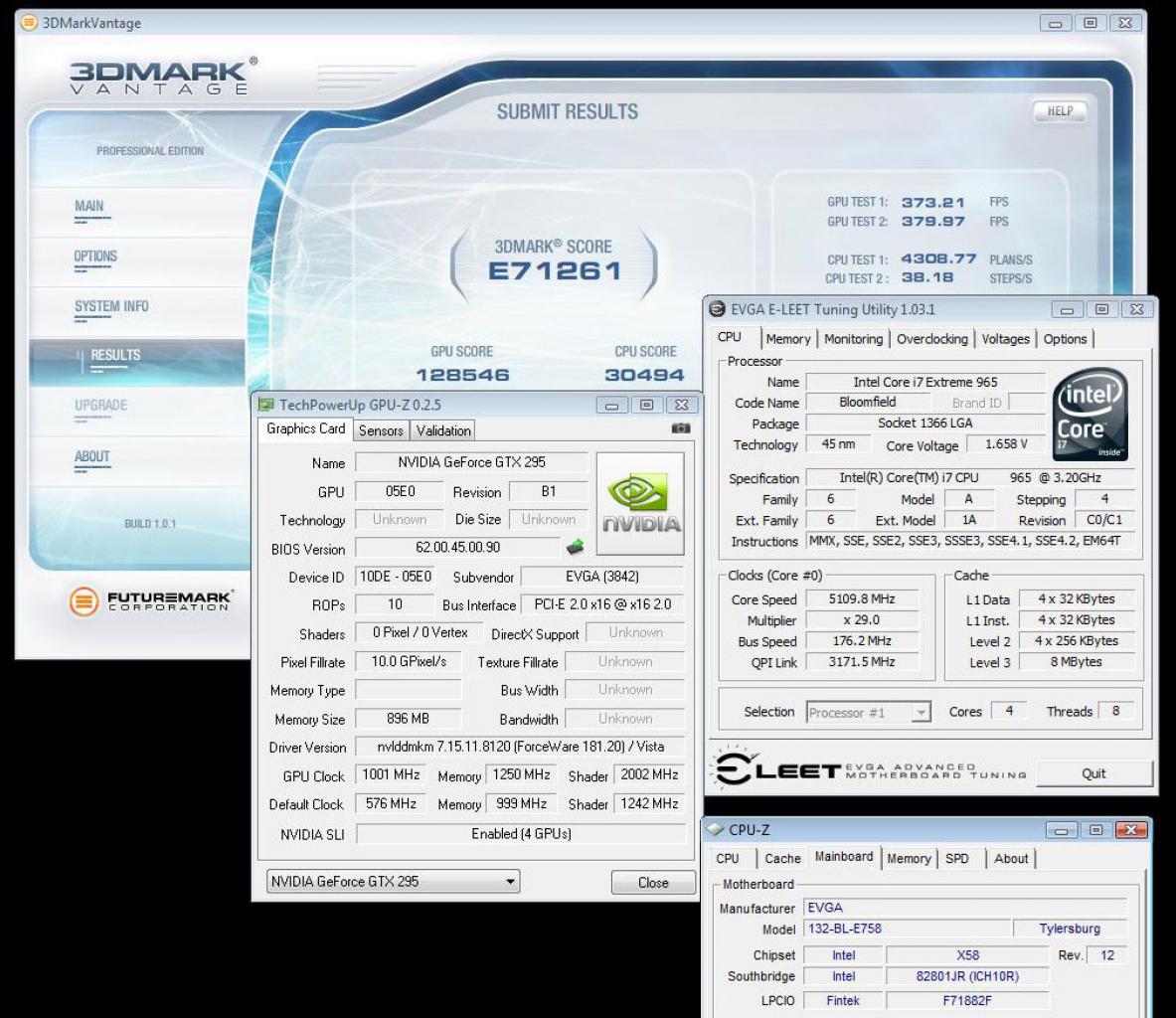Screen dimensions: 1176x1018
Task: Click the Subvendor field EVGA (3842)
Action: pos(602,577)
